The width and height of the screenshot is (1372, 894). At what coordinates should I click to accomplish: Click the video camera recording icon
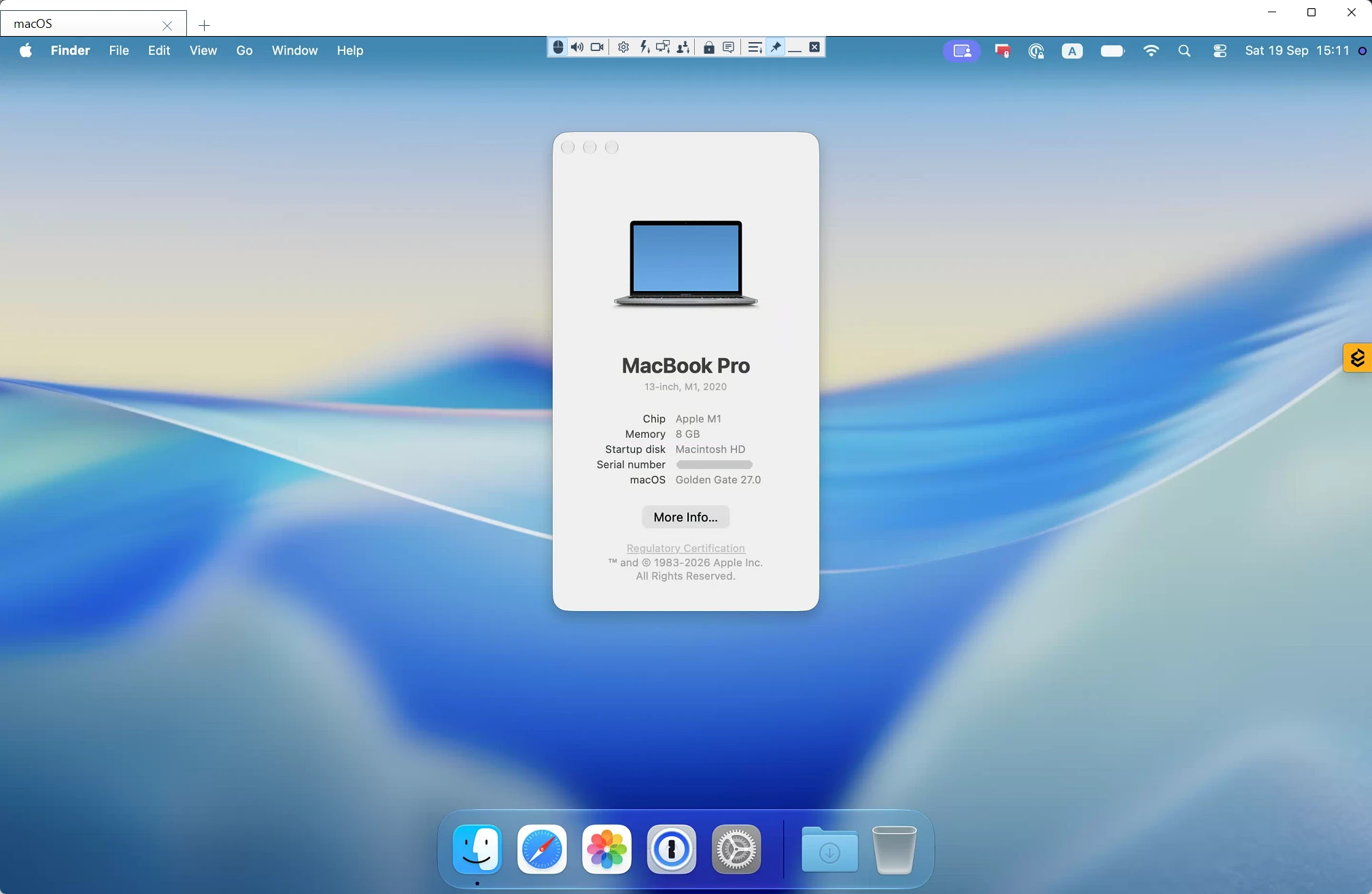click(x=597, y=47)
